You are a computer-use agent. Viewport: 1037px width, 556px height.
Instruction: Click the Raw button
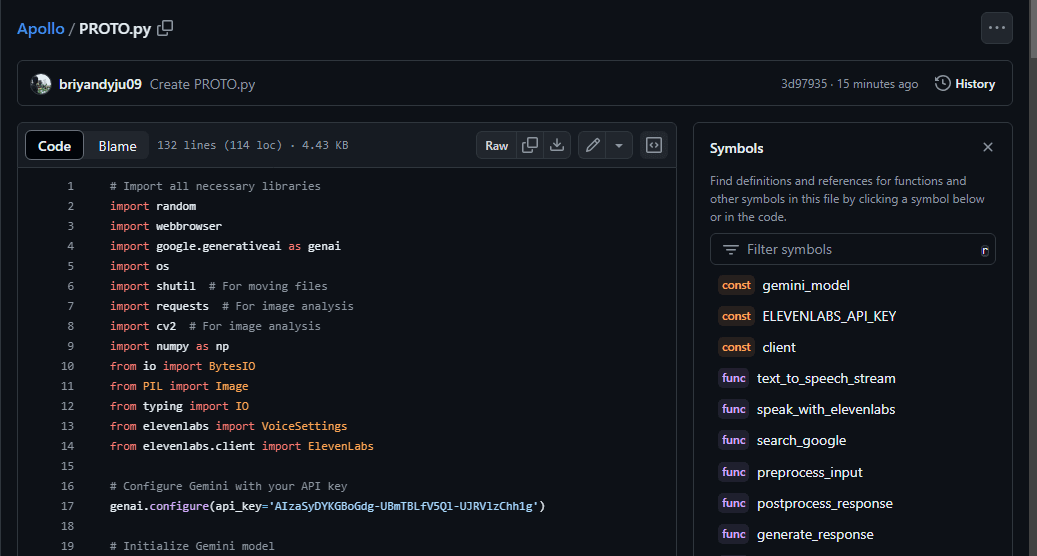(497, 145)
